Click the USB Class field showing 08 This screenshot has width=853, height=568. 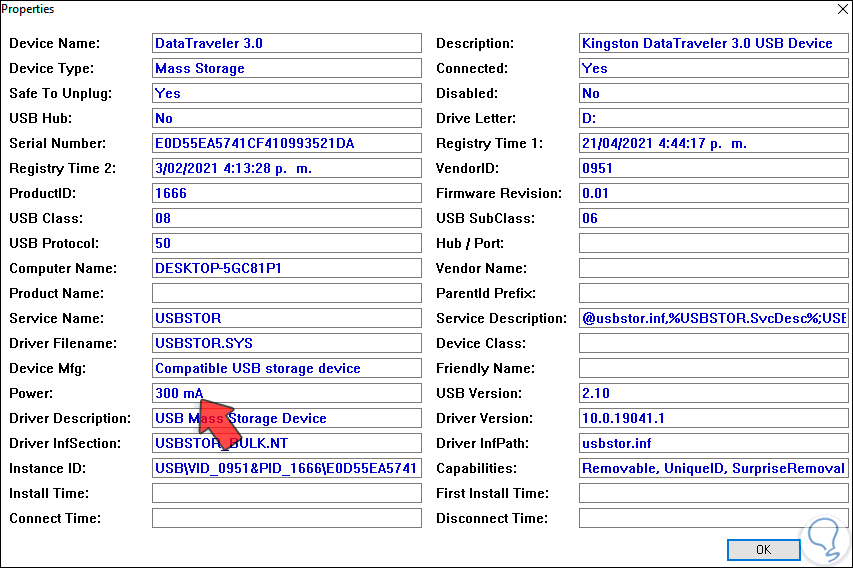click(x=287, y=218)
